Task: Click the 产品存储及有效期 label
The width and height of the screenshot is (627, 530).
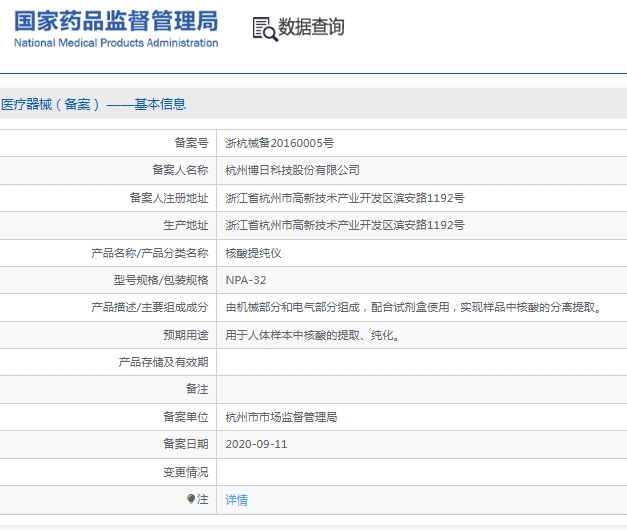Action: pyautogui.click(x=164, y=362)
